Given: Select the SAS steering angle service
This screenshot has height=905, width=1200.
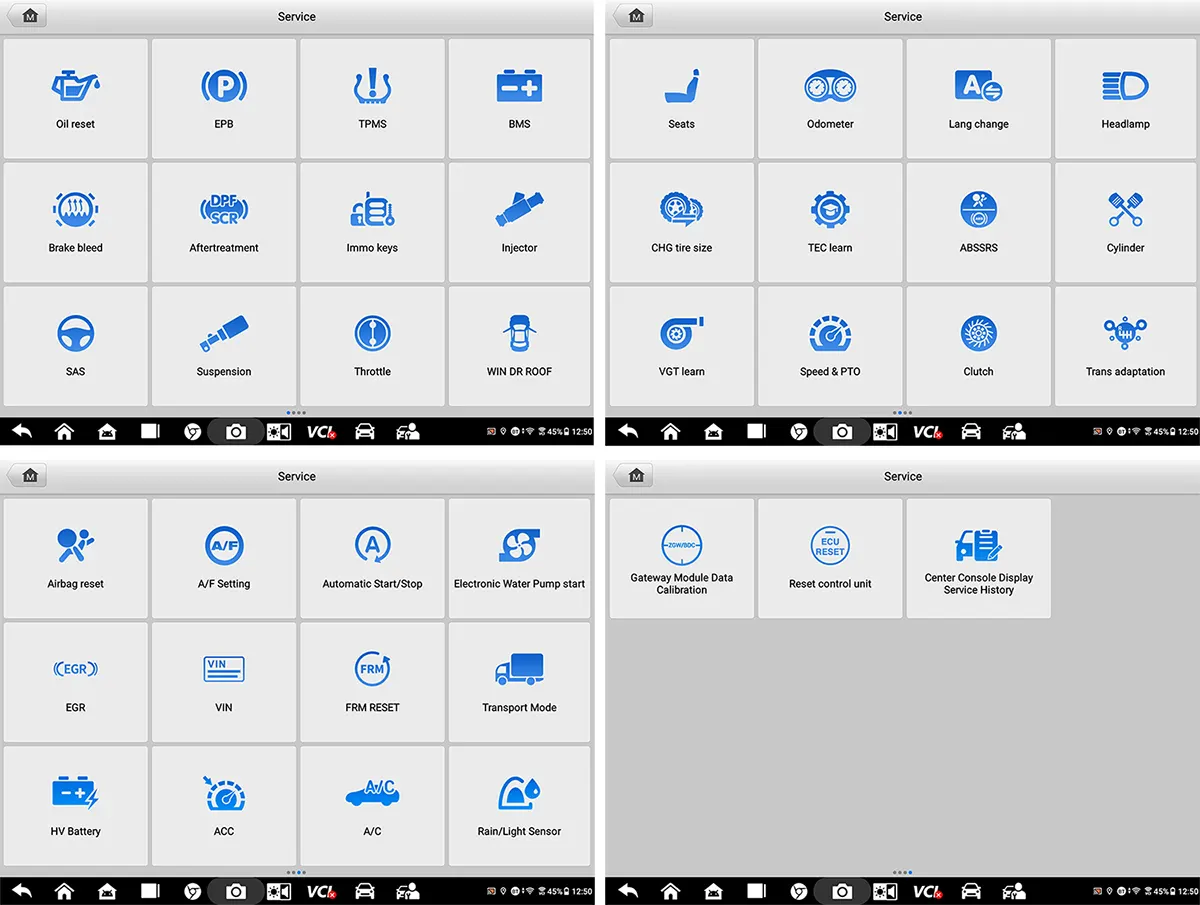Looking at the screenshot, I should pyautogui.click(x=76, y=346).
